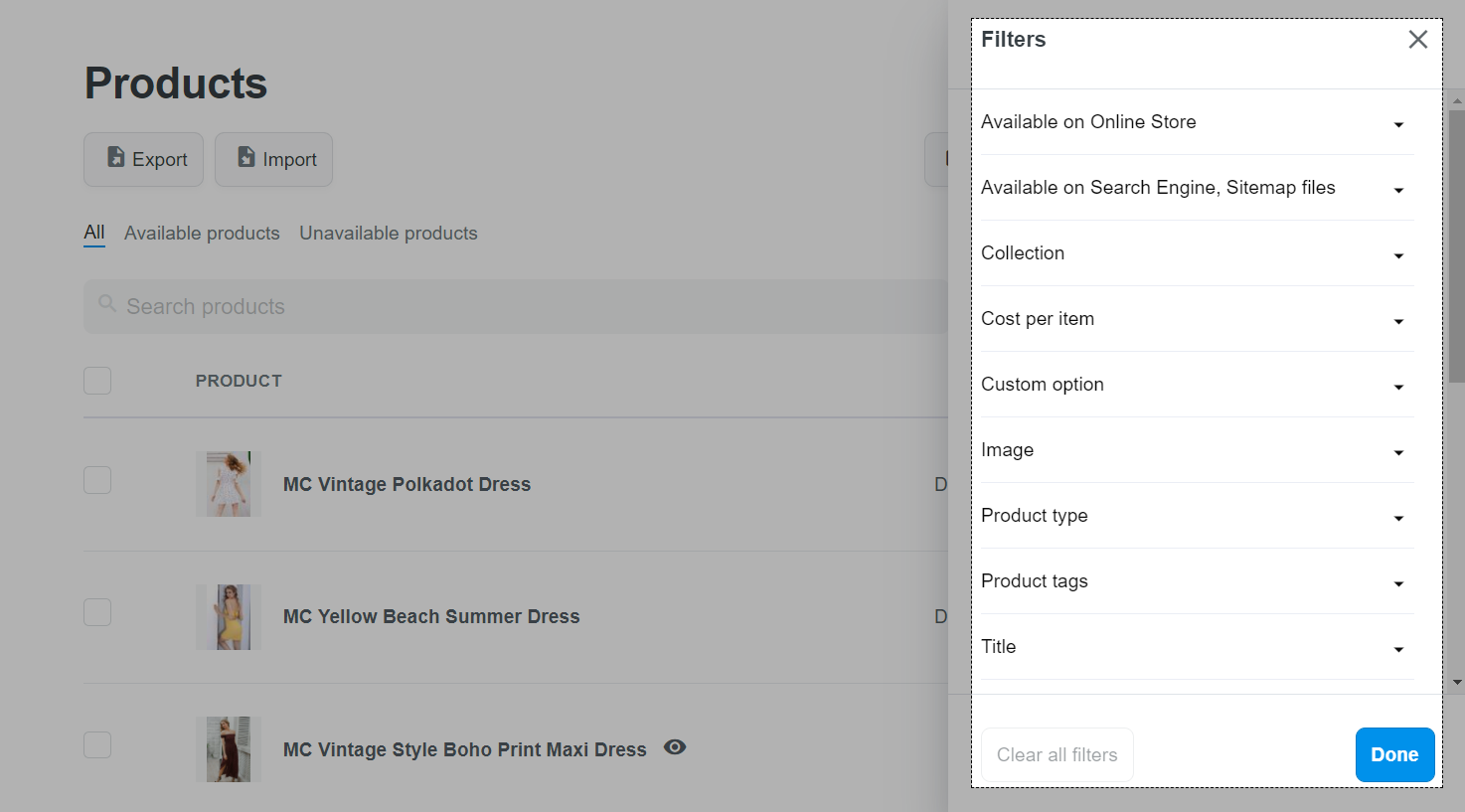Screen dimensions: 1465x812
Task: Switch to the Unavailable products tab
Action: [389, 234]
